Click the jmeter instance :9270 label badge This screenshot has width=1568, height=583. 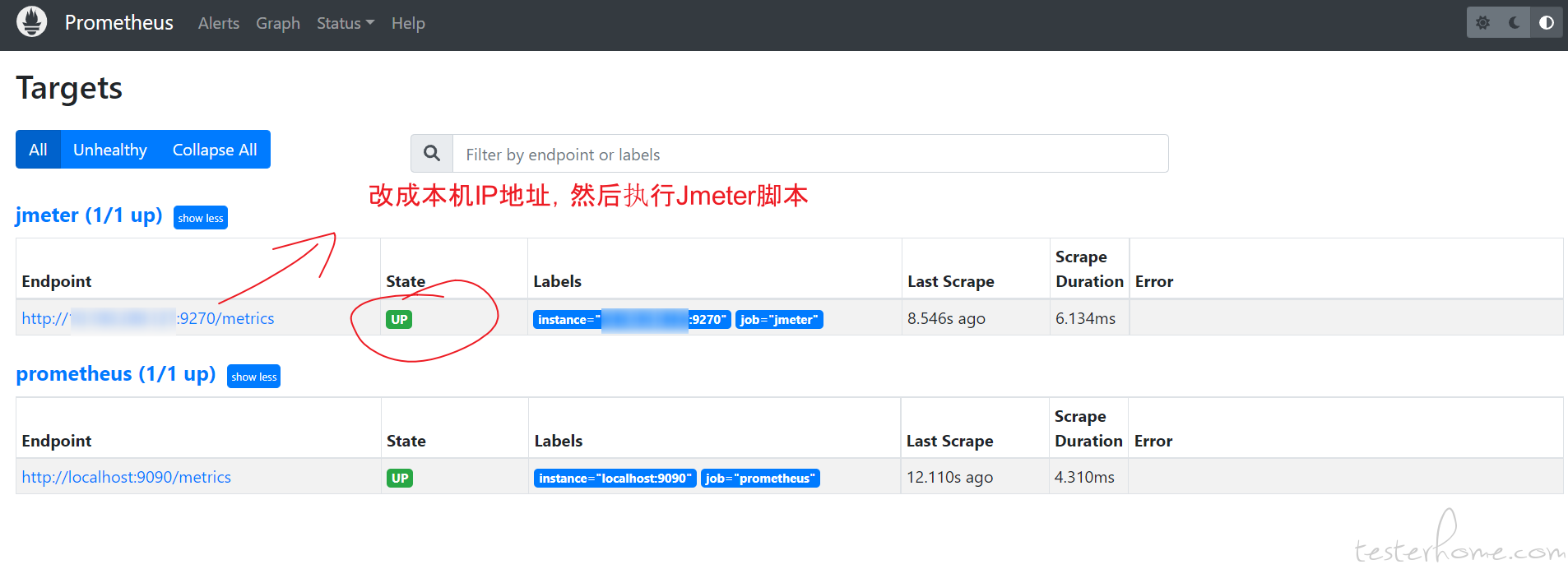pyautogui.click(x=632, y=319)
